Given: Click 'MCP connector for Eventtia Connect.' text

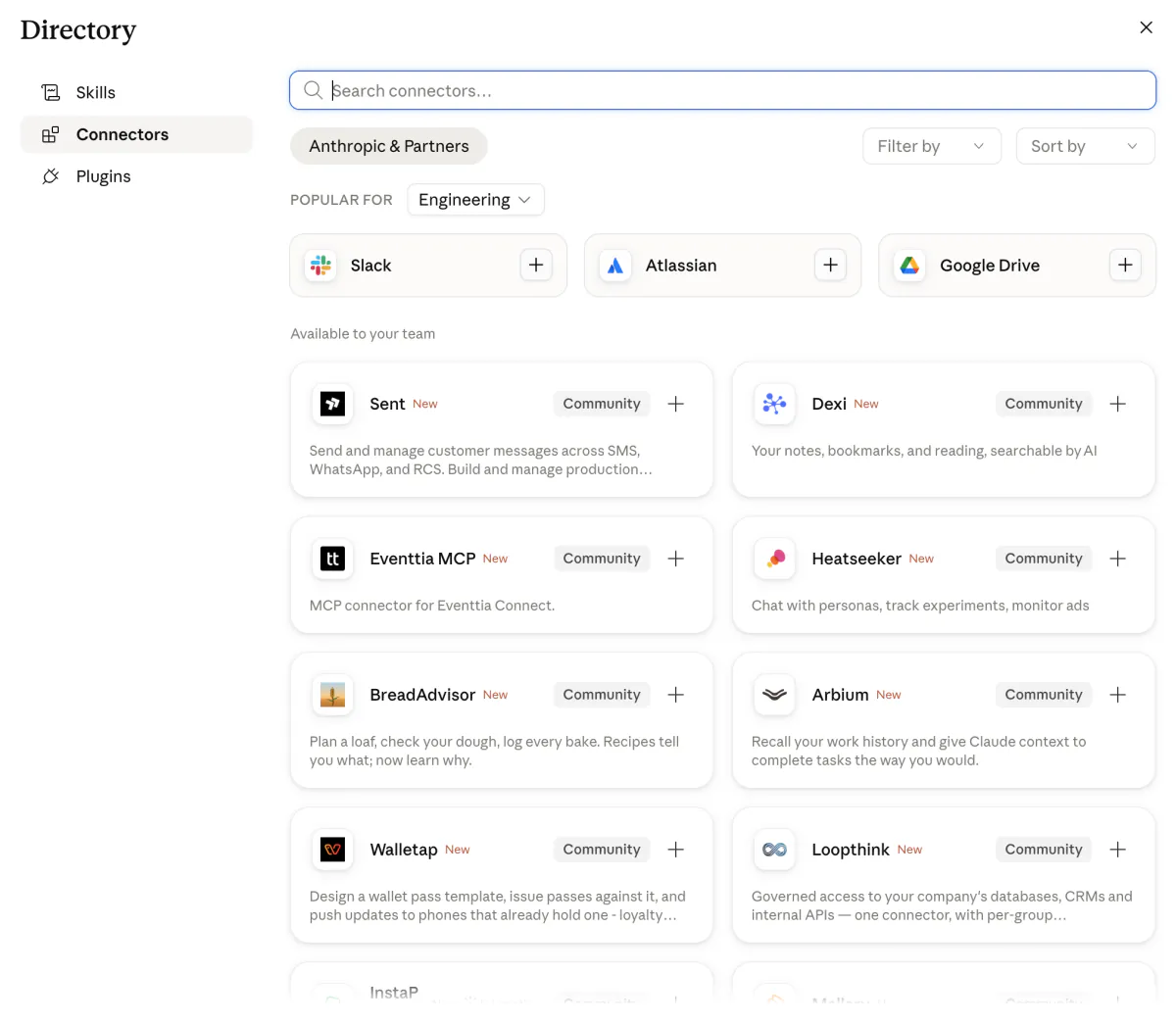Looking at the screenshot, I should point(432,606).
